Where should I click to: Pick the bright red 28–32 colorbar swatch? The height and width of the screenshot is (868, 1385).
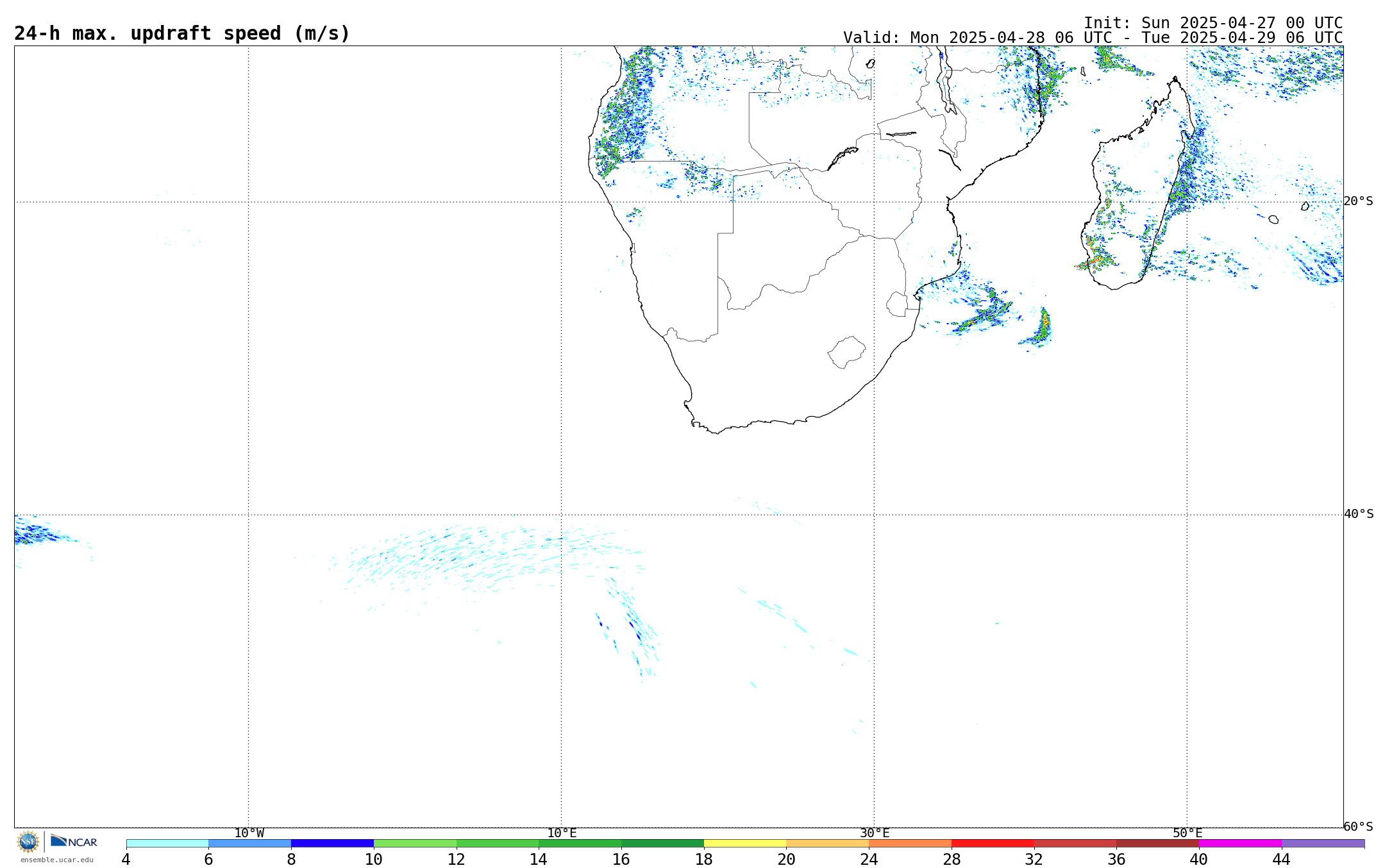click(x=992, y=844)
